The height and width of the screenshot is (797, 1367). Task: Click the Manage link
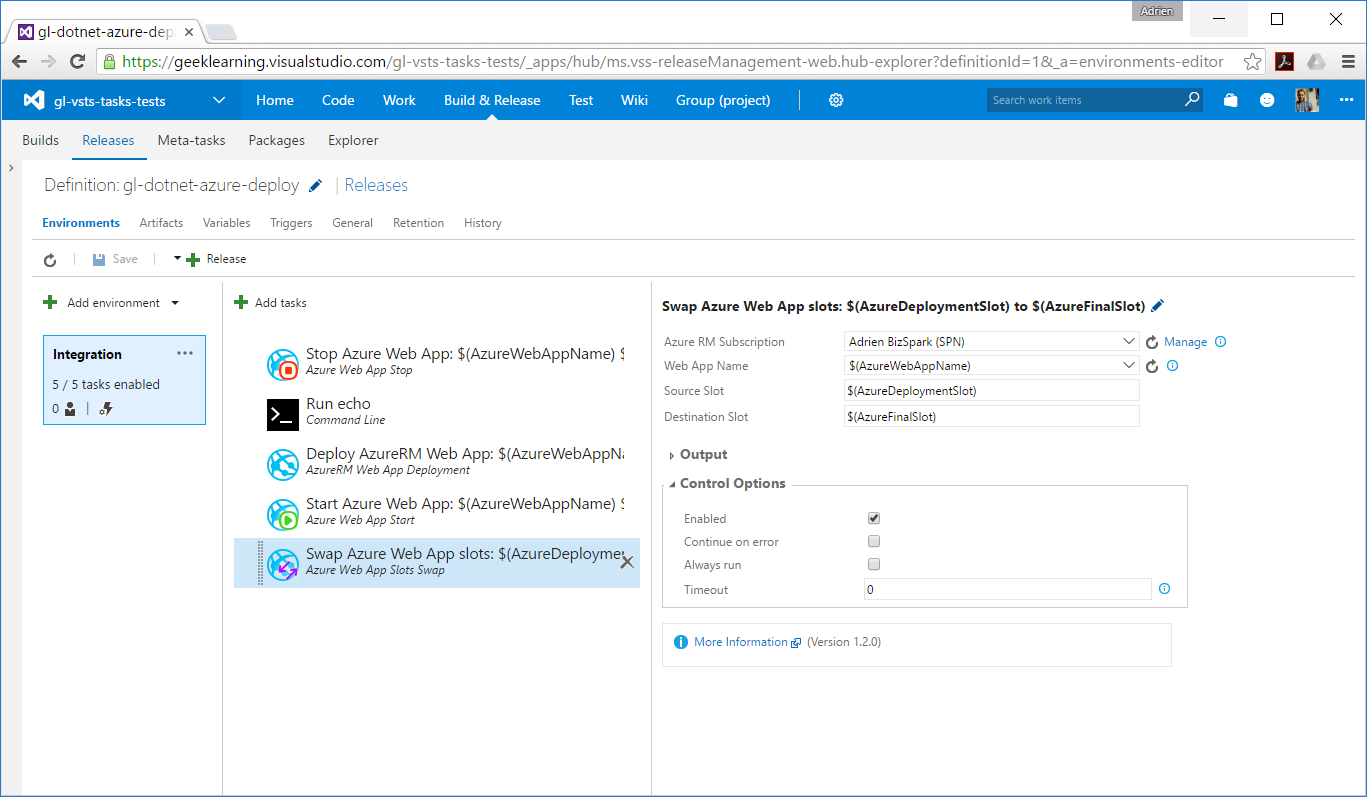coord(1185,342)
